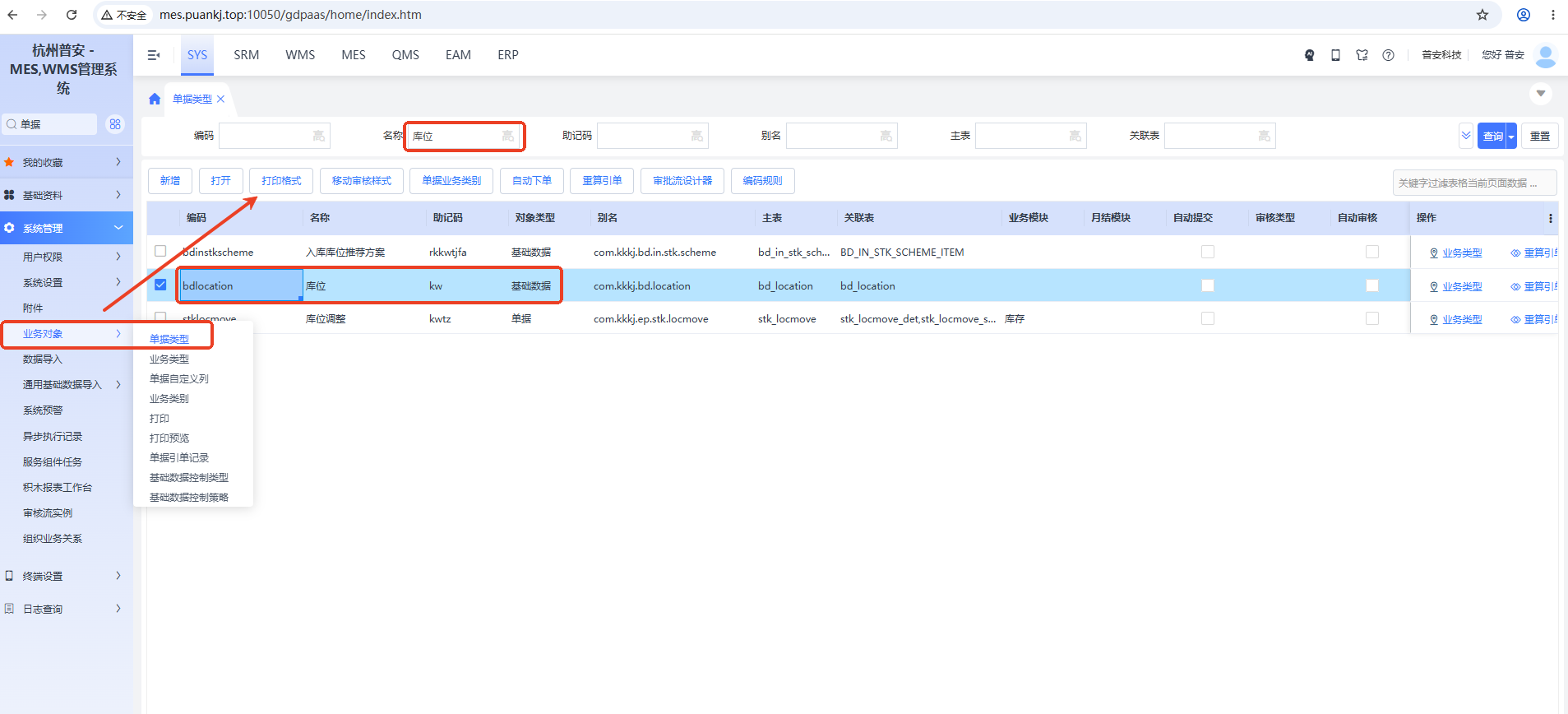This screenshot has height=714, width=1568.
Task: Focus the keyword table filter field
Action: tap(1475, 183)
